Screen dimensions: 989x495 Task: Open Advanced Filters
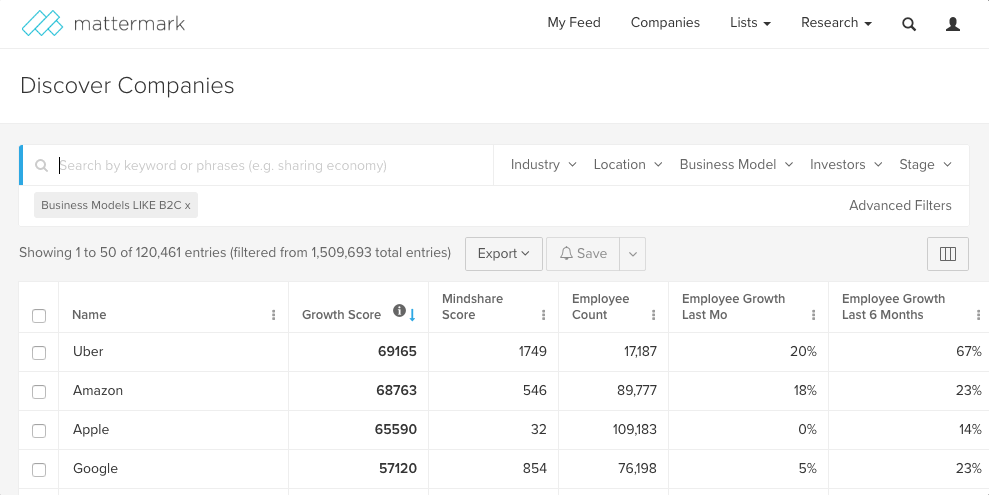pos(900,206)
